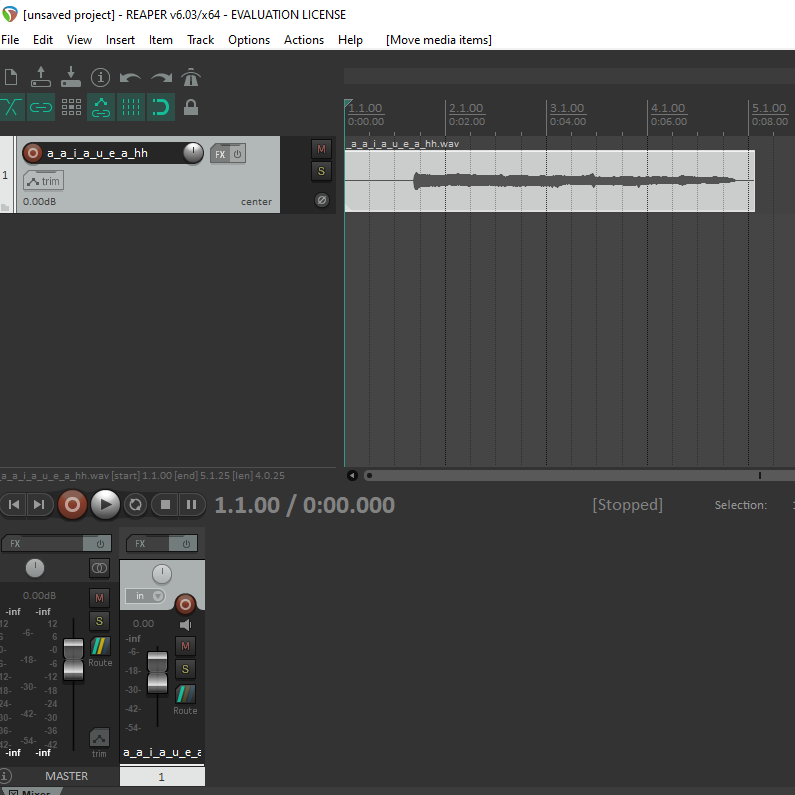This screenshot has height=795, width=795.
Task: Click mixer track 1 volume fader
Action: 157,672
